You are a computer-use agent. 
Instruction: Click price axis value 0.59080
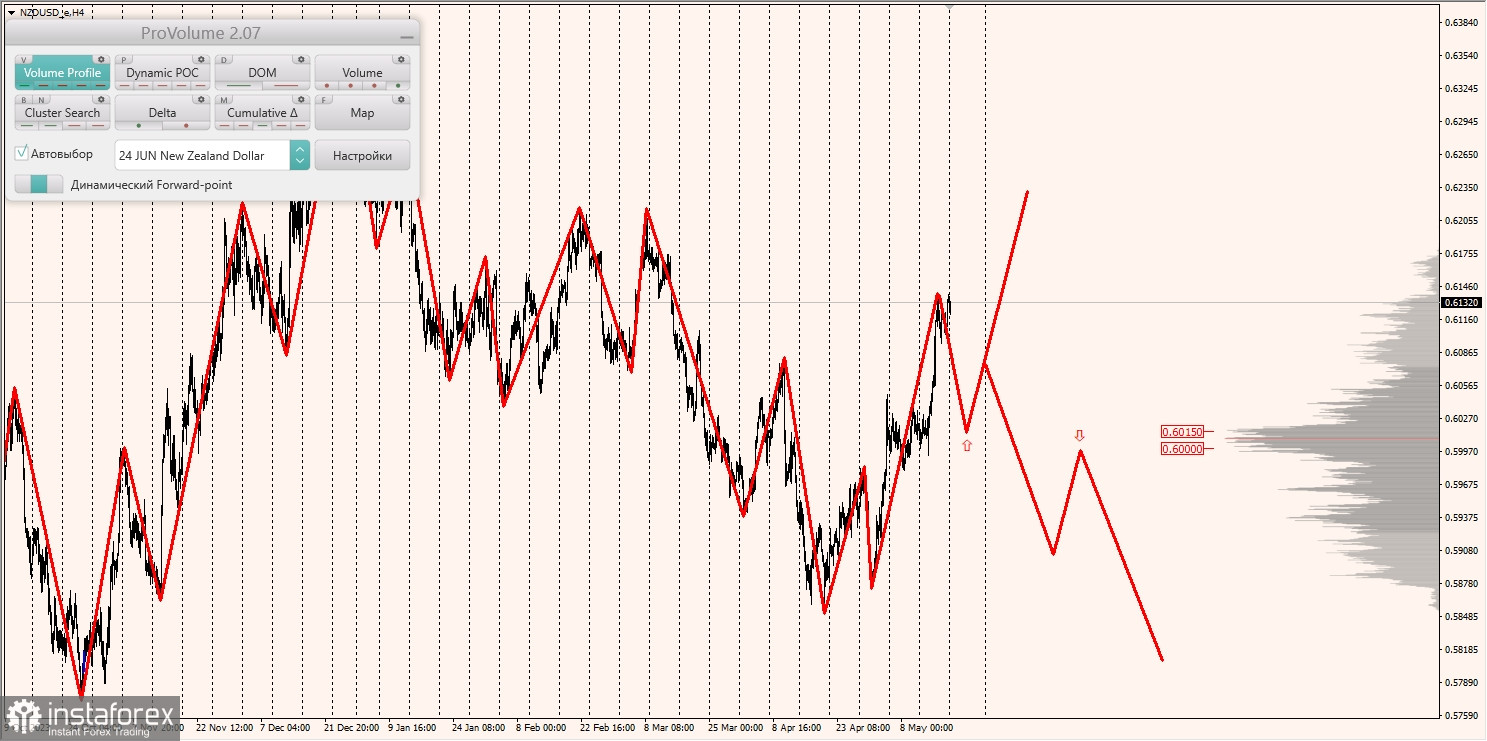1463,550
